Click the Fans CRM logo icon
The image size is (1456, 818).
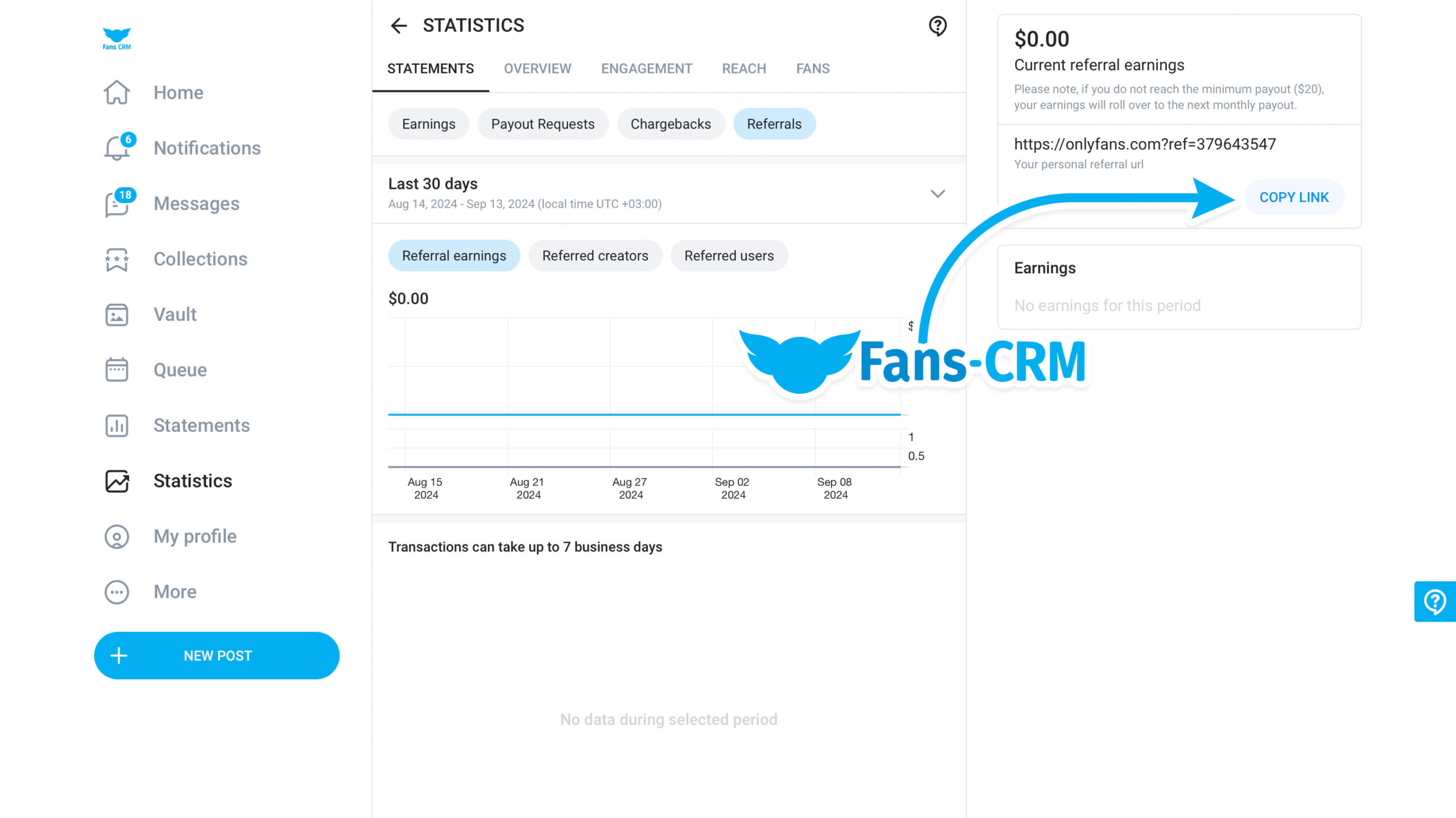tap(117, 39)
